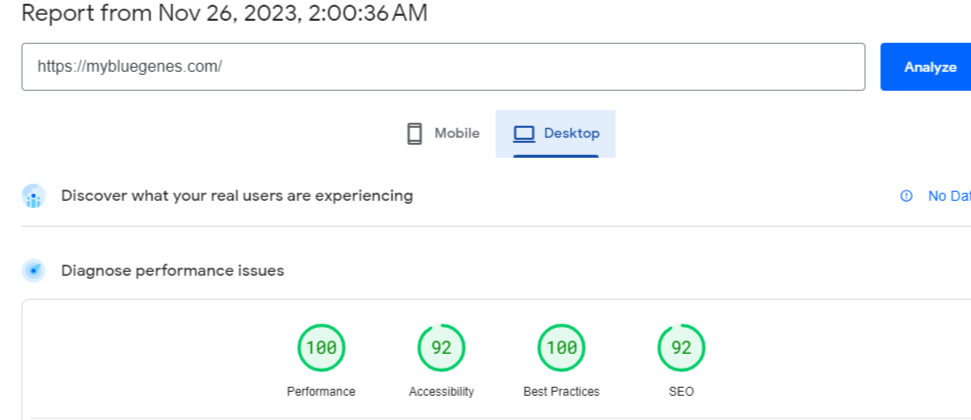This screenshot has height=420, width=971.
Task: Open the No Data link
Action: click(949, 196)
